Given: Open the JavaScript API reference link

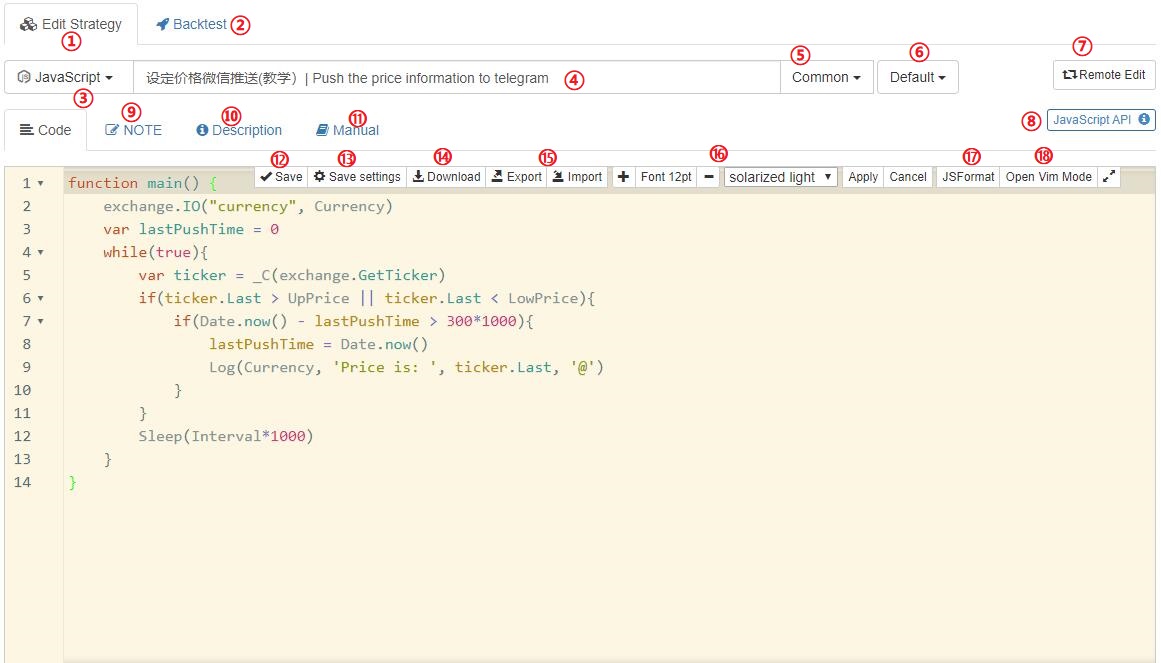Looking at the screenshot, I should pyautogui.click(x=1101, y=119).
